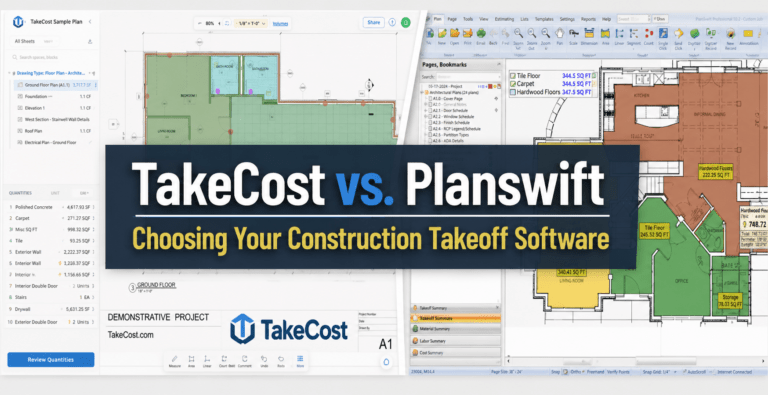Click the Share button
The width and height of the screenshot is (768, 395).
click(373, 23)
